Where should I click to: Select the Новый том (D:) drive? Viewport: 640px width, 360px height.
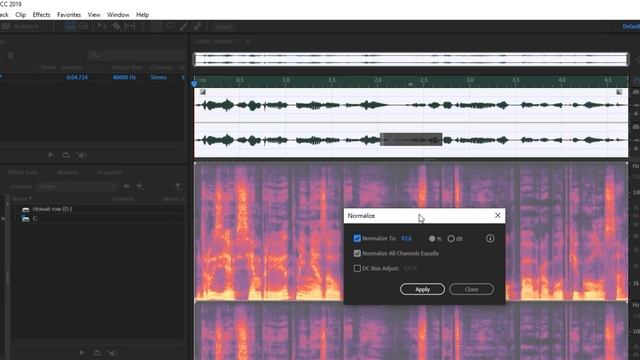point(52,209)
